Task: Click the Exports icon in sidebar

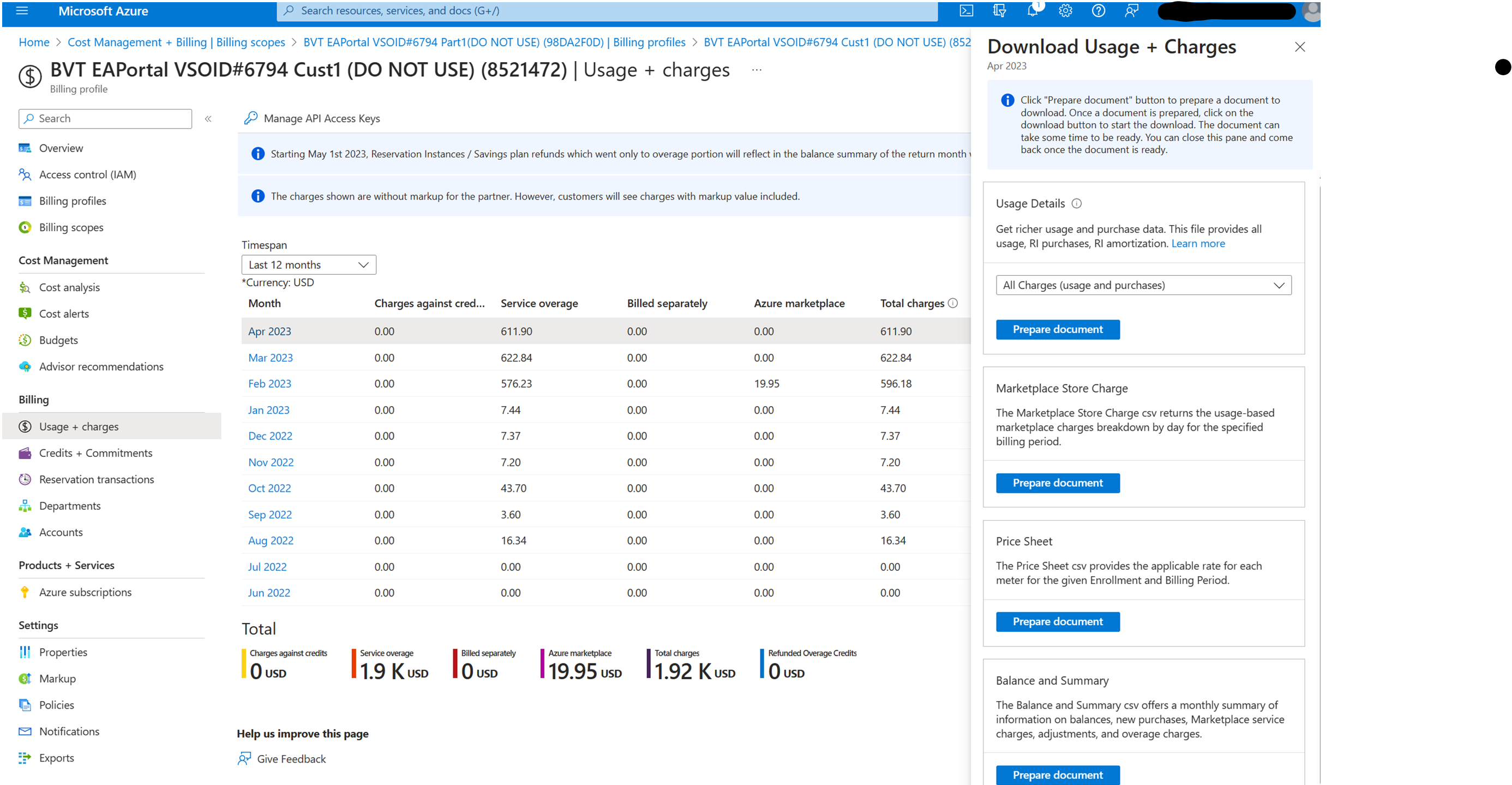Action: (x=25, y=757)
